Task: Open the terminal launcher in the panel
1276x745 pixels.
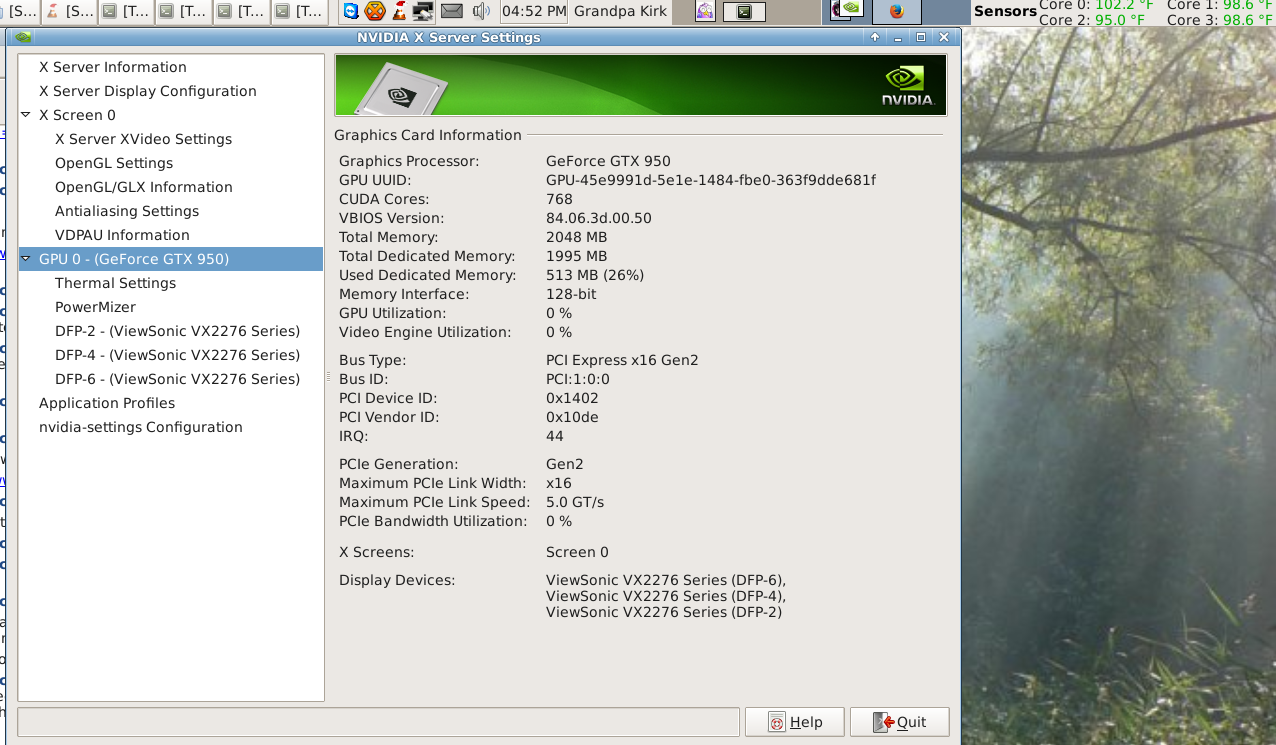Action: pos(744,12)
